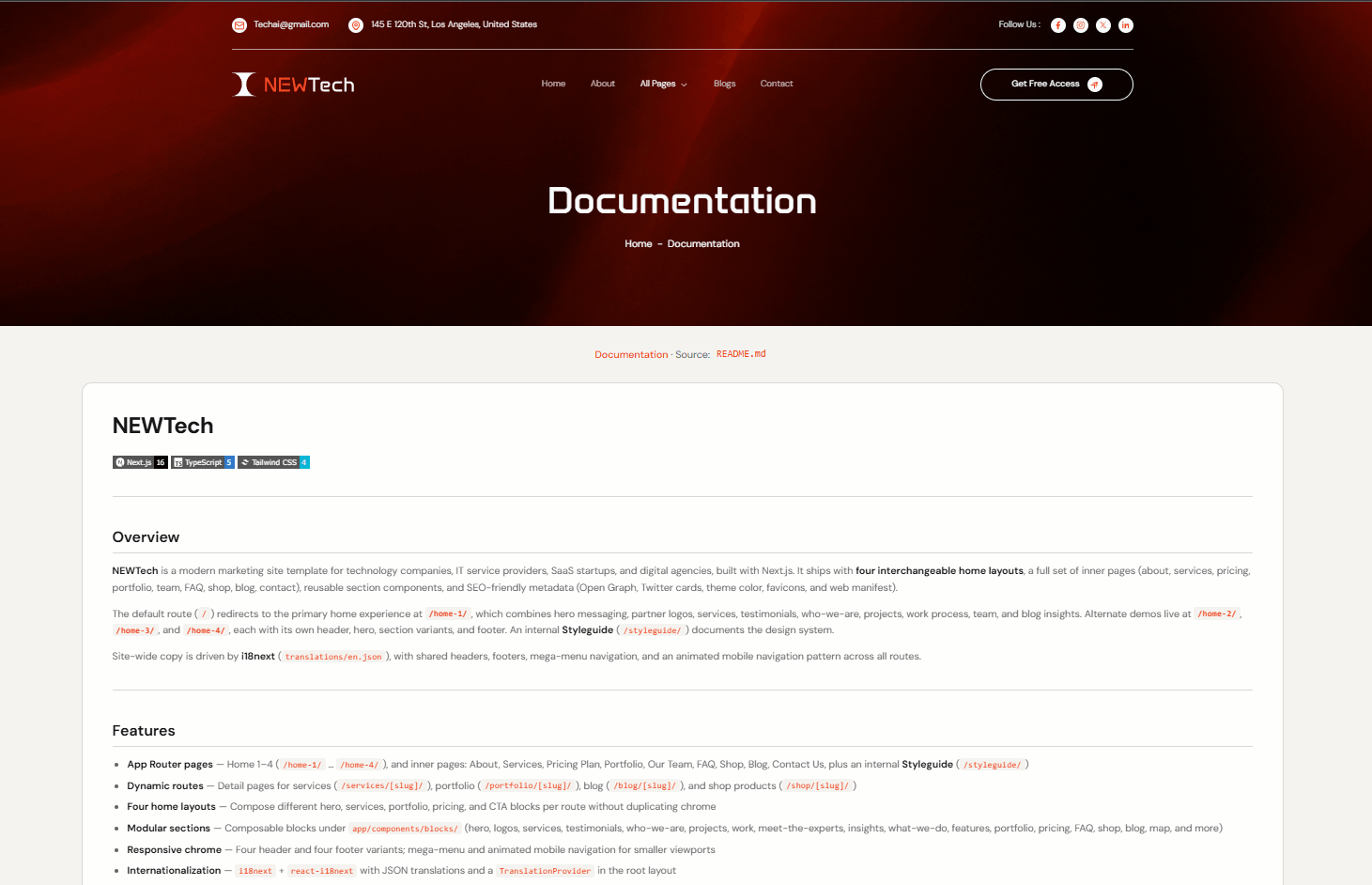Image resolution: width=1372 pixels, height=885 pixels.
Task: Click the email envelope icon
Action: [x=239, y=25]
